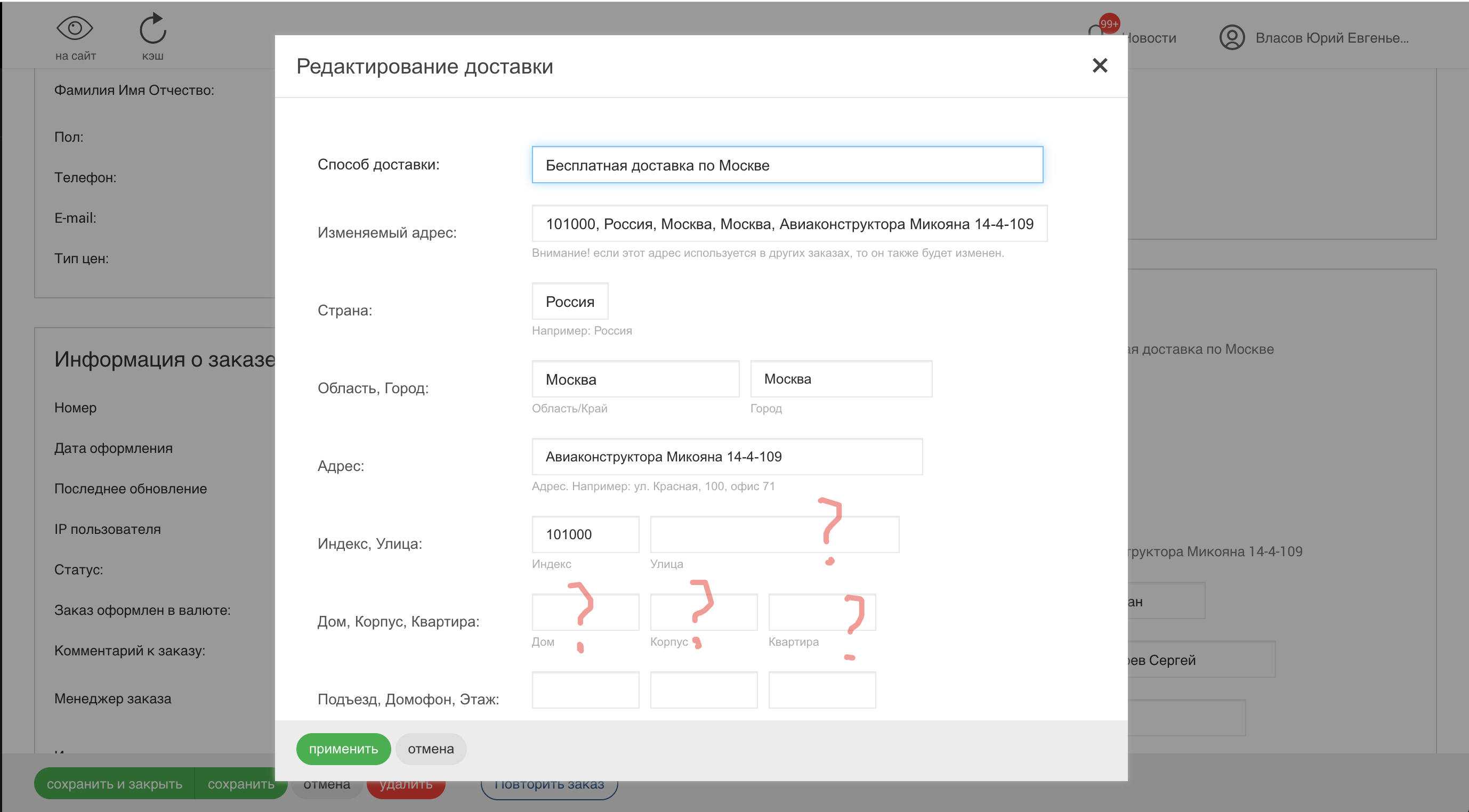
Task: Click the Последнее обновление label
Action: tap(131, 489)
